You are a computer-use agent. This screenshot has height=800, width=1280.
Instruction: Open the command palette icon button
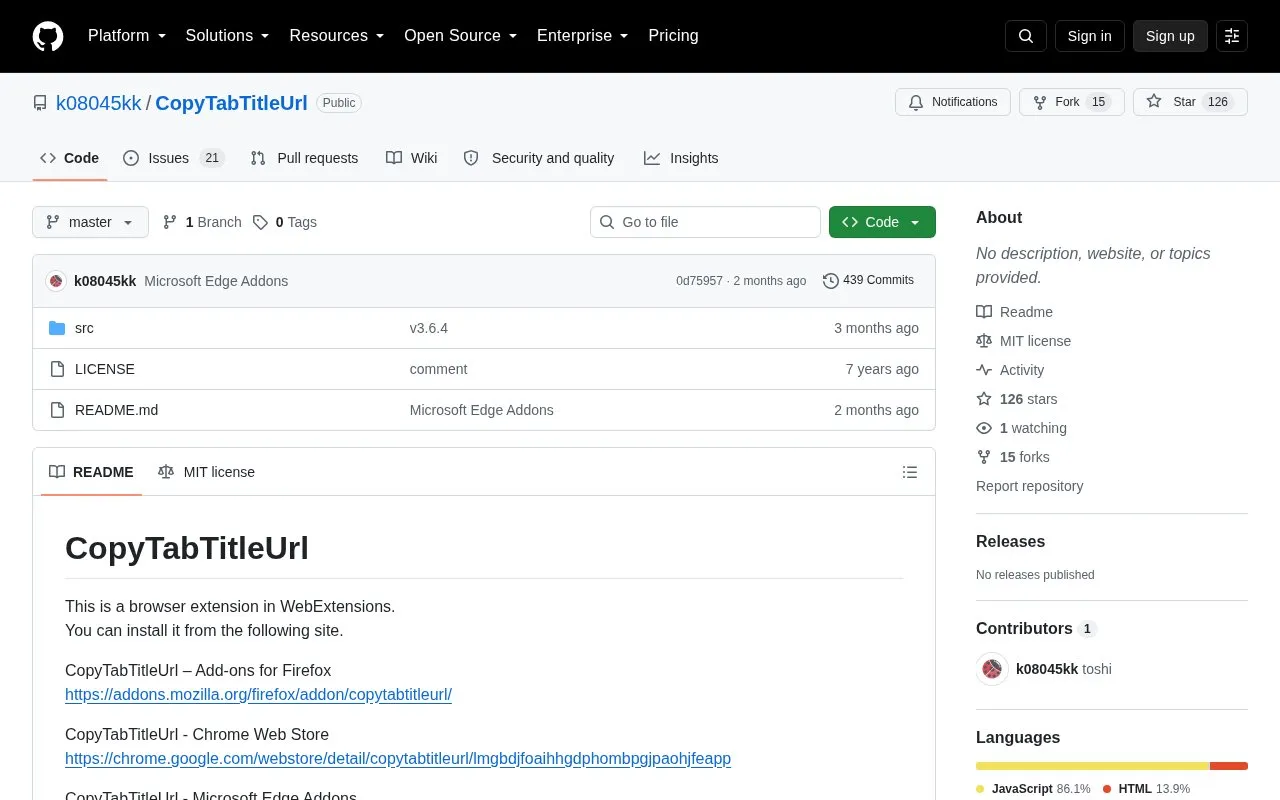point(1232,36)
